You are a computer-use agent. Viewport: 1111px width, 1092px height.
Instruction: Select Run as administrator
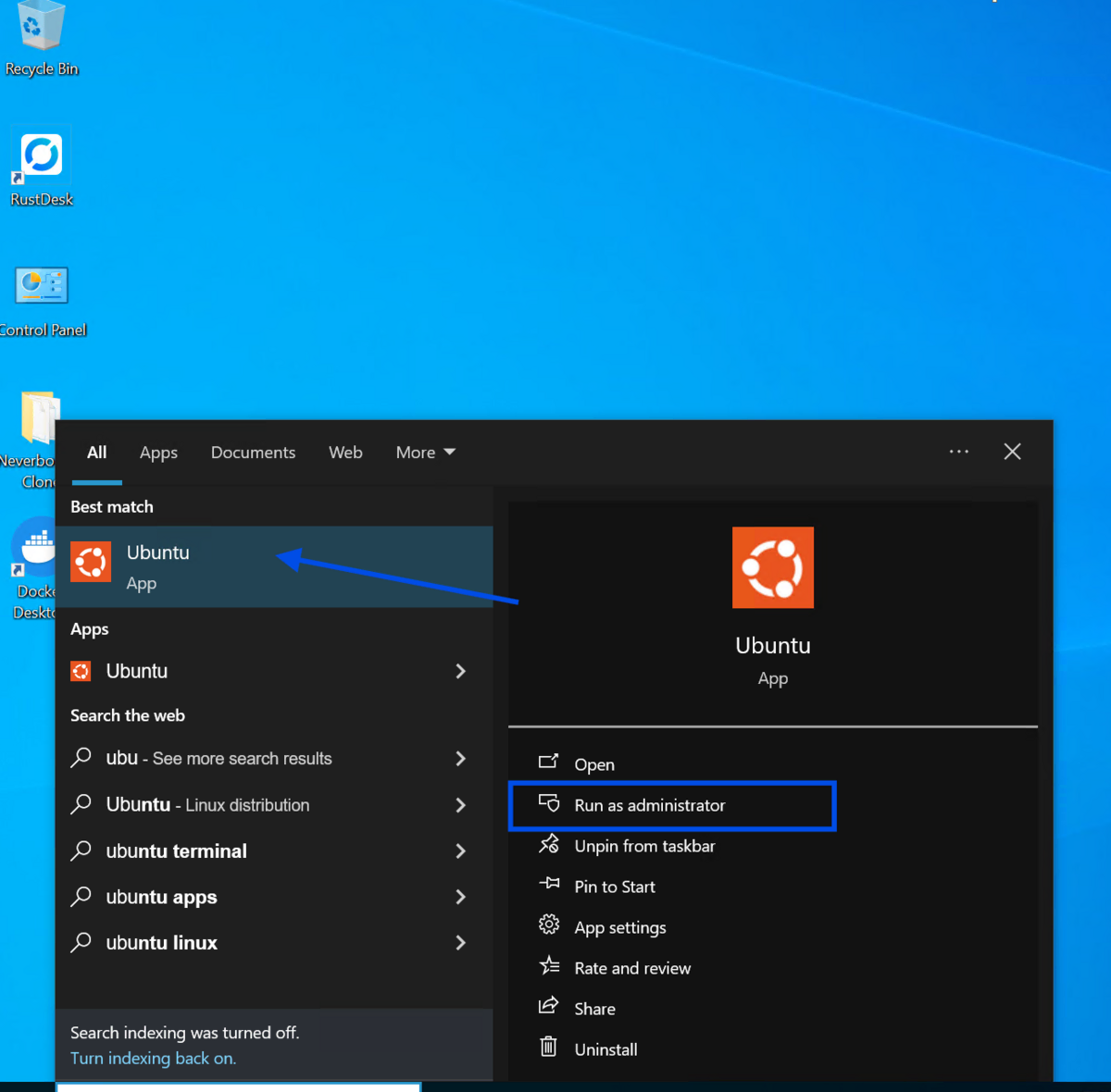pos(649,805)
